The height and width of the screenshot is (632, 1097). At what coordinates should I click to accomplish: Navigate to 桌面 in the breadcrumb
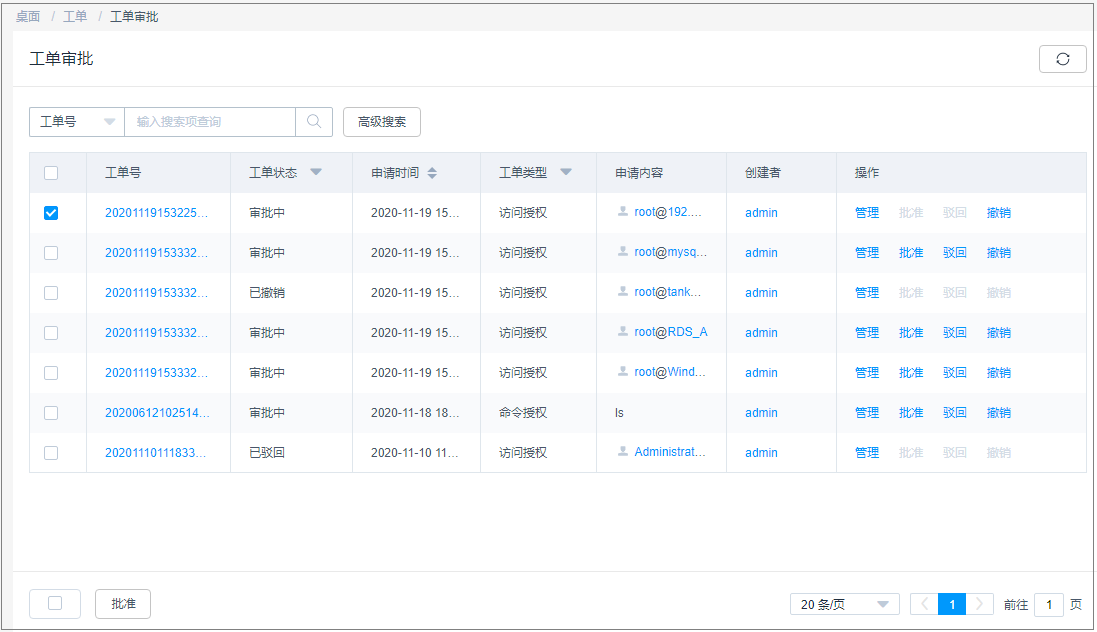point(28,17)
